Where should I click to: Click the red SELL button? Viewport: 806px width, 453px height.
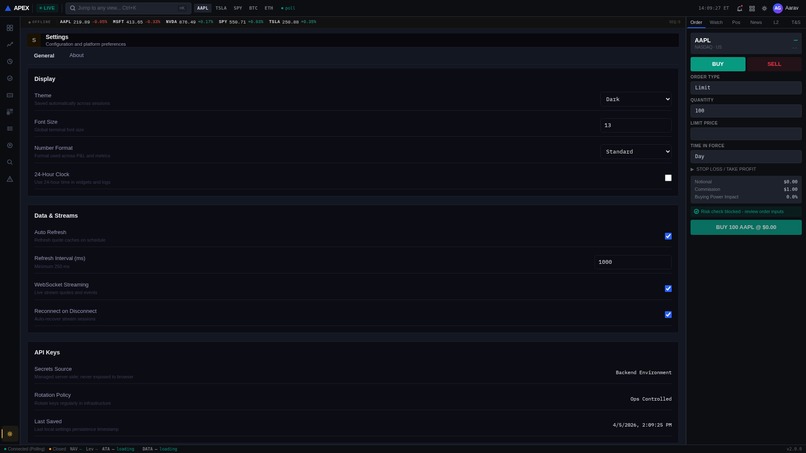pyautogui.click(x=774, y=64)
